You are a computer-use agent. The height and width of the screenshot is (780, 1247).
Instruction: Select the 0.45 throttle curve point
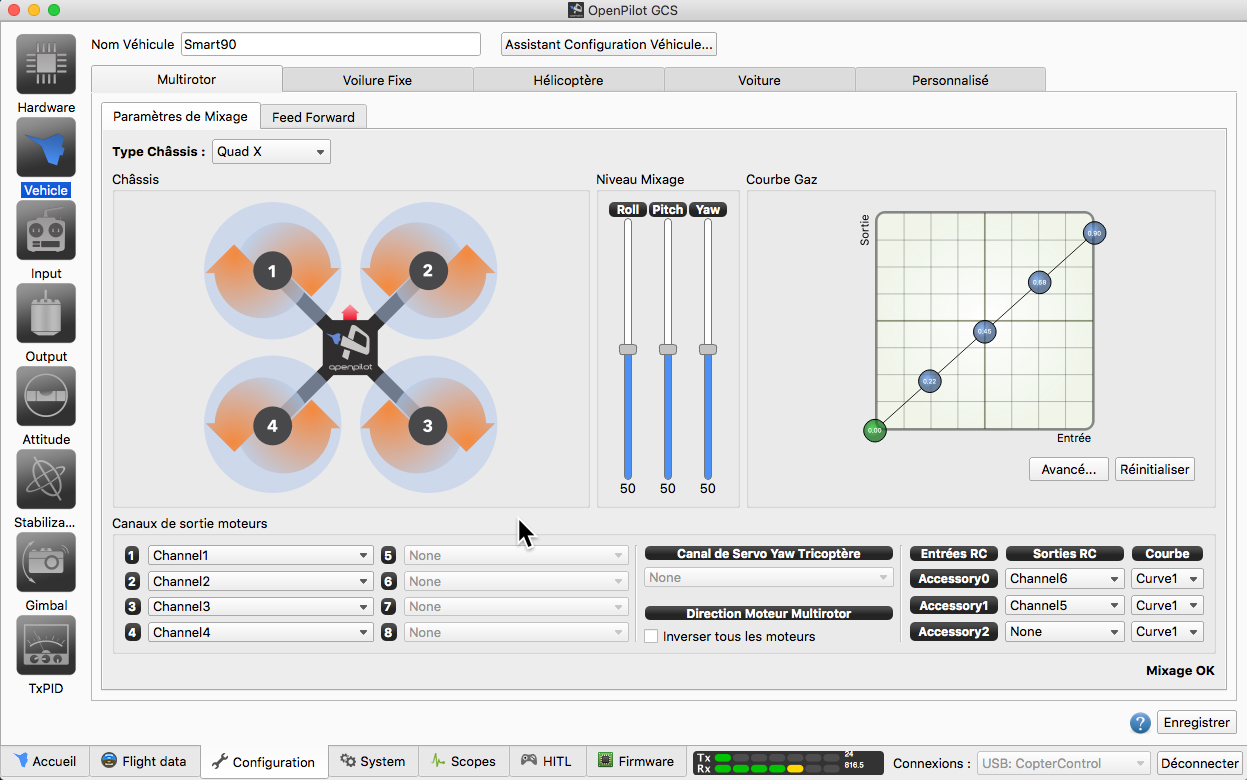[x=985, y=331]
